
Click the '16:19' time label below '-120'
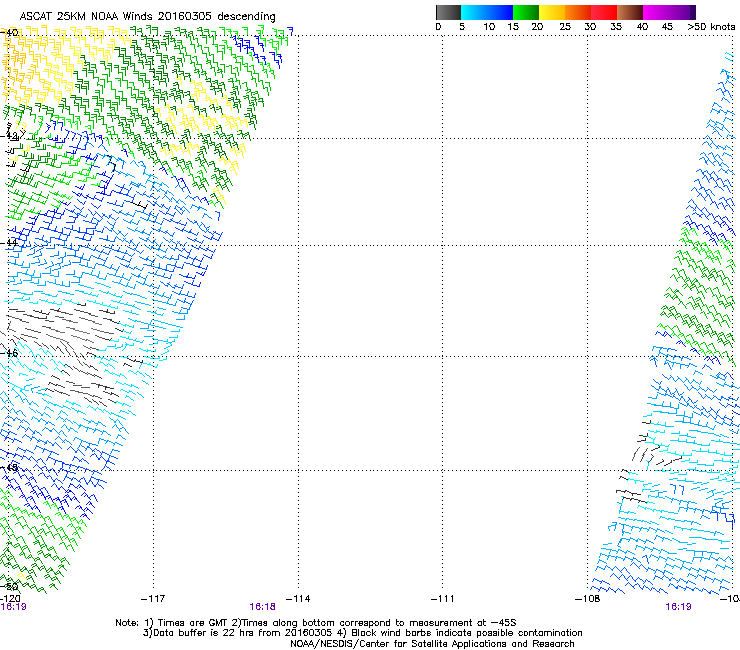[13, 607]
